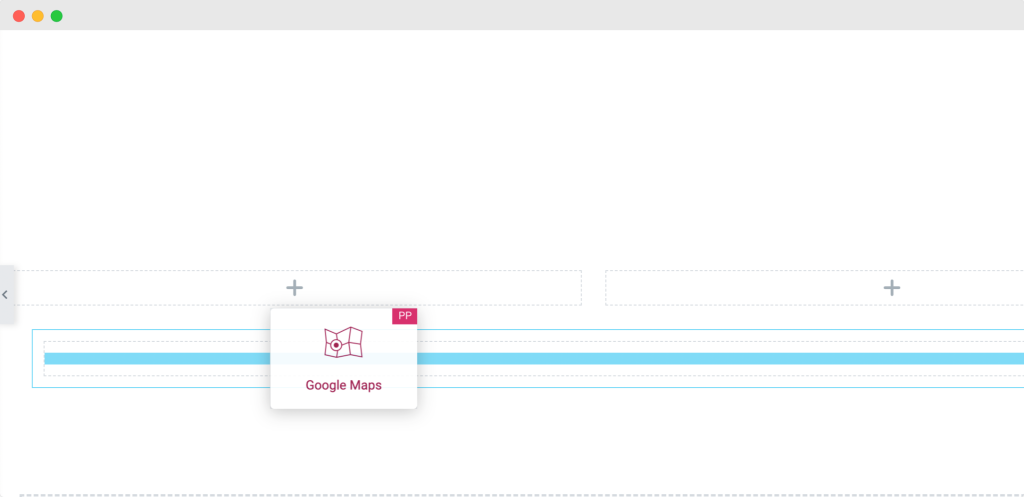Click the gray window title bar
The height and width of the screenshot is (497, 1024).
(x=512, y=15)
